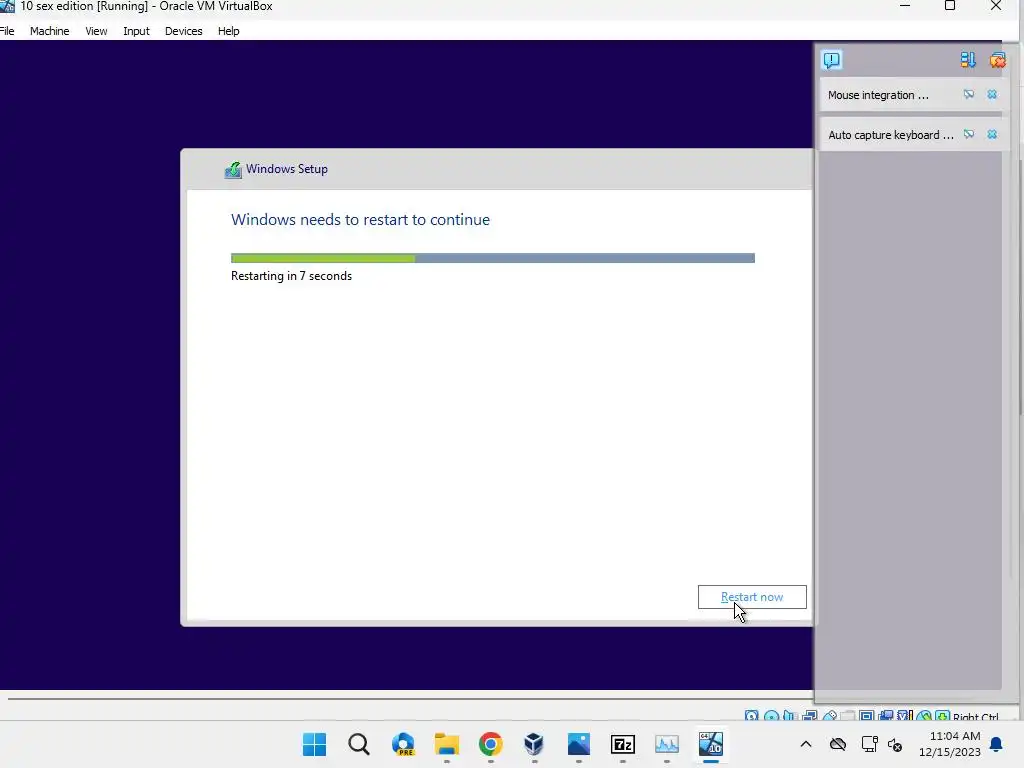Open the Photos app from the taskbar
This screenshot has width=1024, height=768.
(579, 744)
